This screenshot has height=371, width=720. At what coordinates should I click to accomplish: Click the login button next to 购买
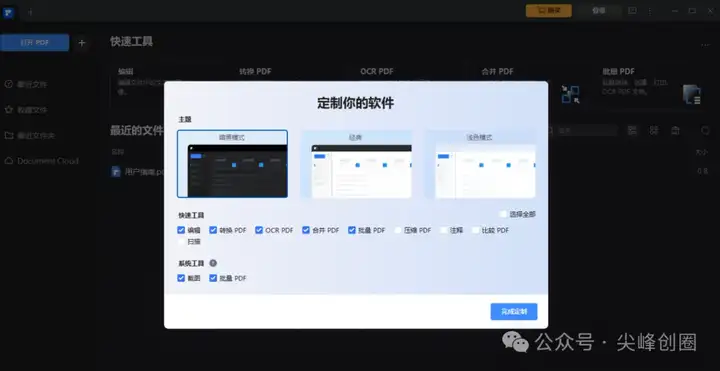(x=599, y=11)
